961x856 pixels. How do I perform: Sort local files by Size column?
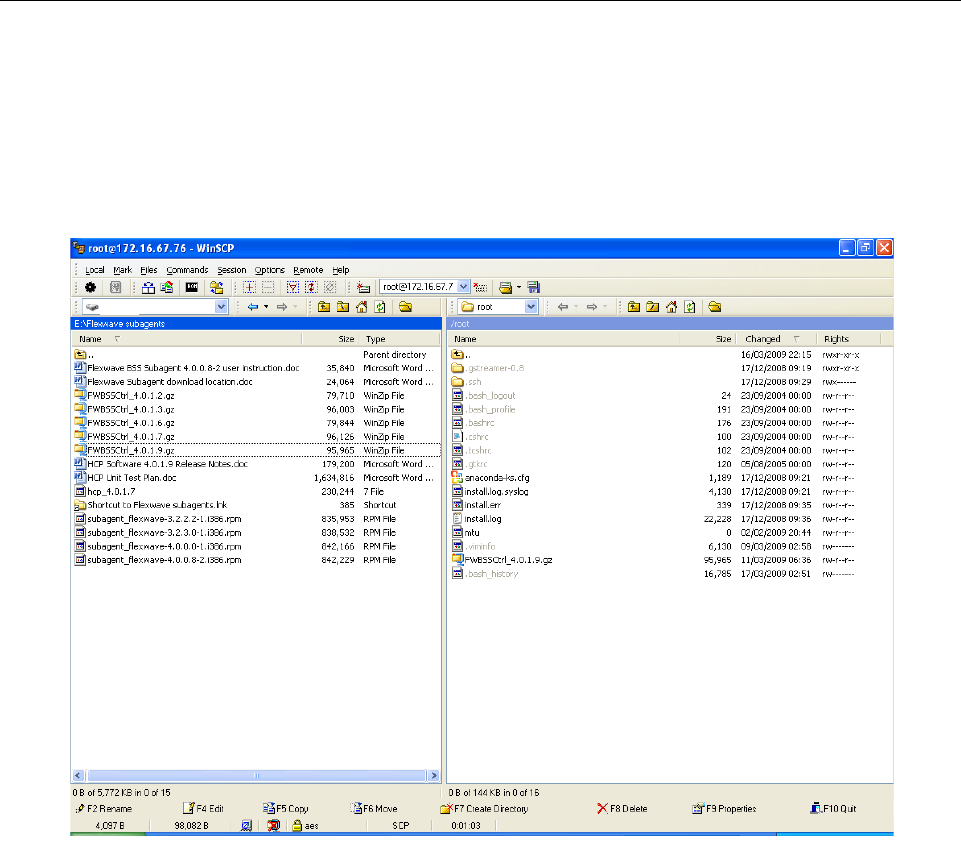point(330,339)
